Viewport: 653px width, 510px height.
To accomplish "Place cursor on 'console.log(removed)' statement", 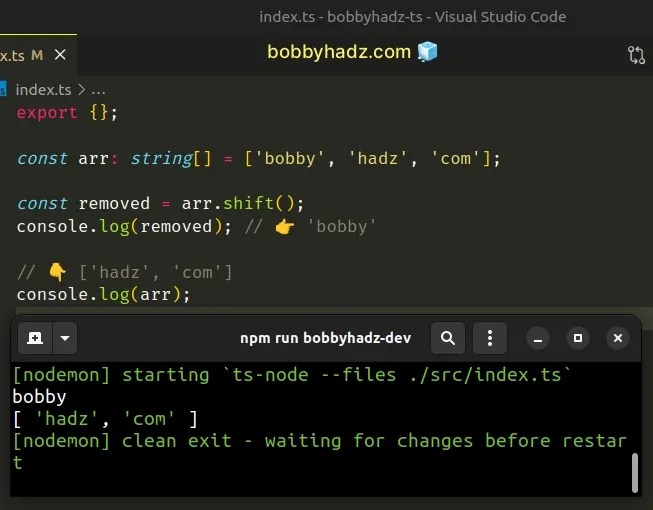I will point(124,227).
